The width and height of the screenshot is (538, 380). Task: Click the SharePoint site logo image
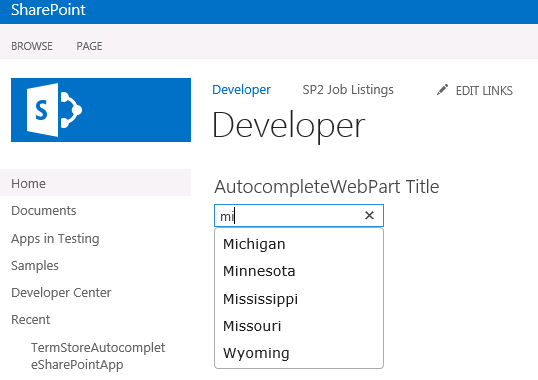(101, 110)
